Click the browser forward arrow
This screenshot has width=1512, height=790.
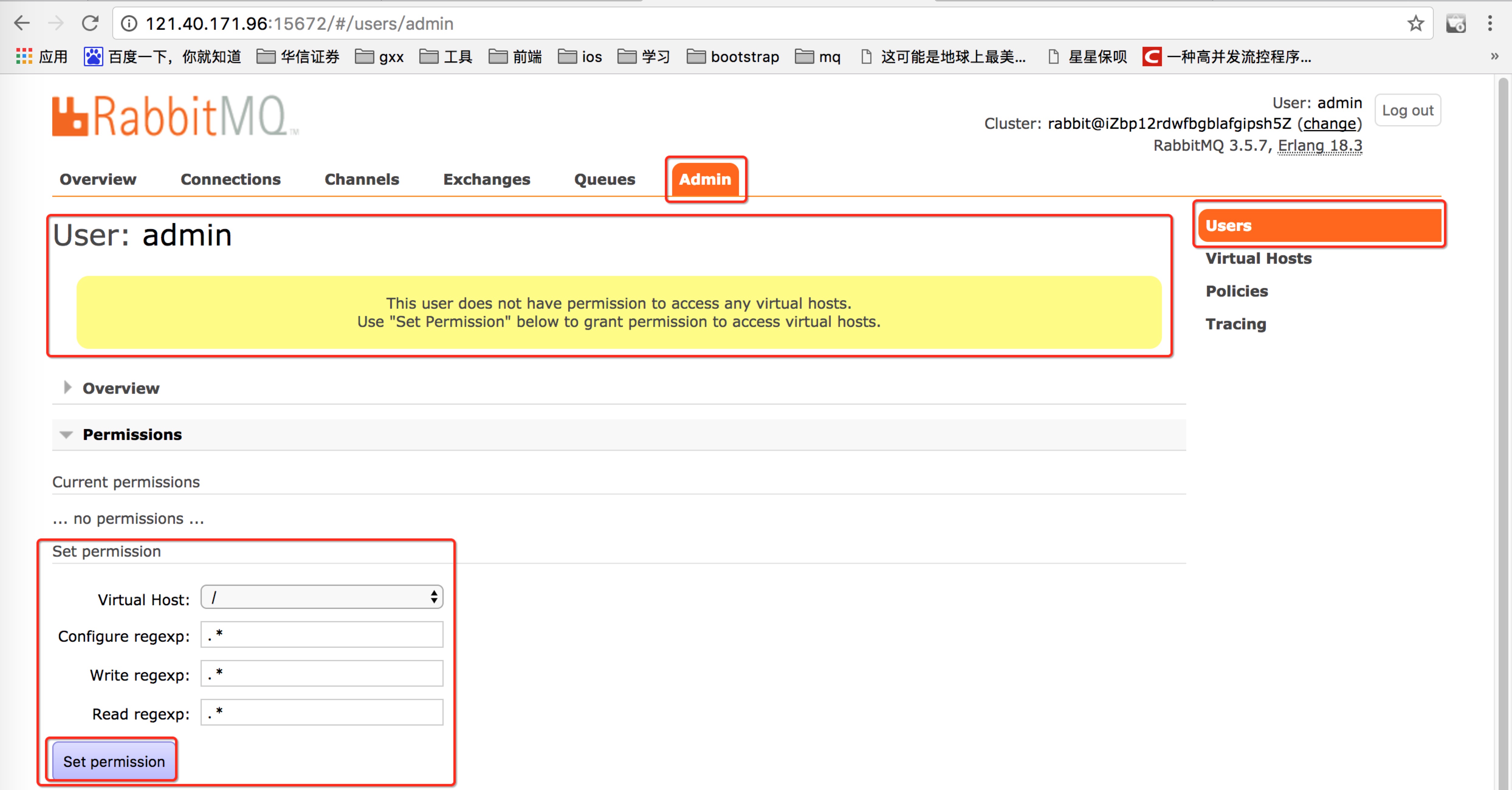click(x=56, y=23)
